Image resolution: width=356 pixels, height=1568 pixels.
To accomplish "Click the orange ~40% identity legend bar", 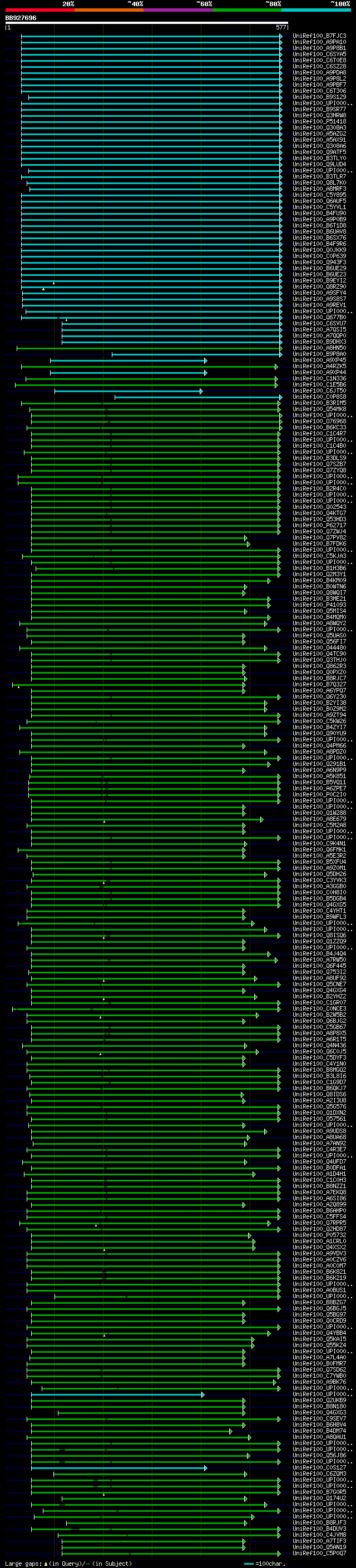I will [109, 10].
